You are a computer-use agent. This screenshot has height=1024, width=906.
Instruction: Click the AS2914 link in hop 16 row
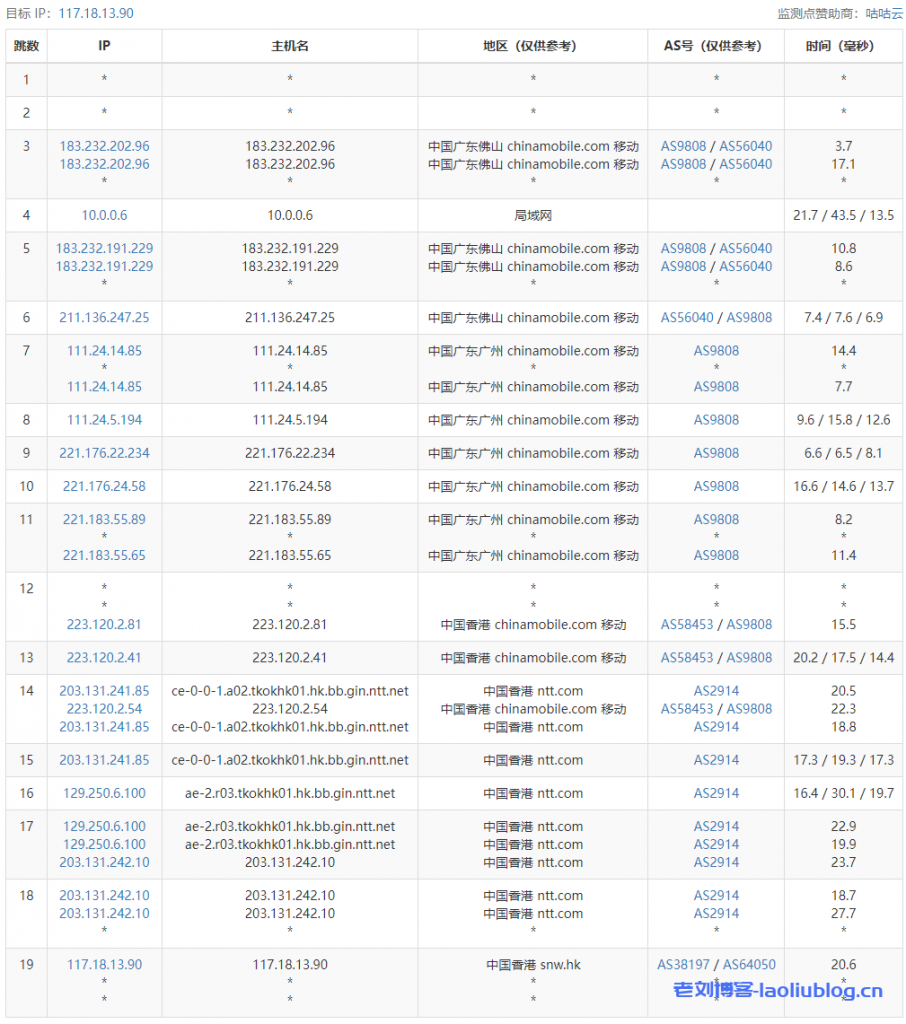(716, 793)
